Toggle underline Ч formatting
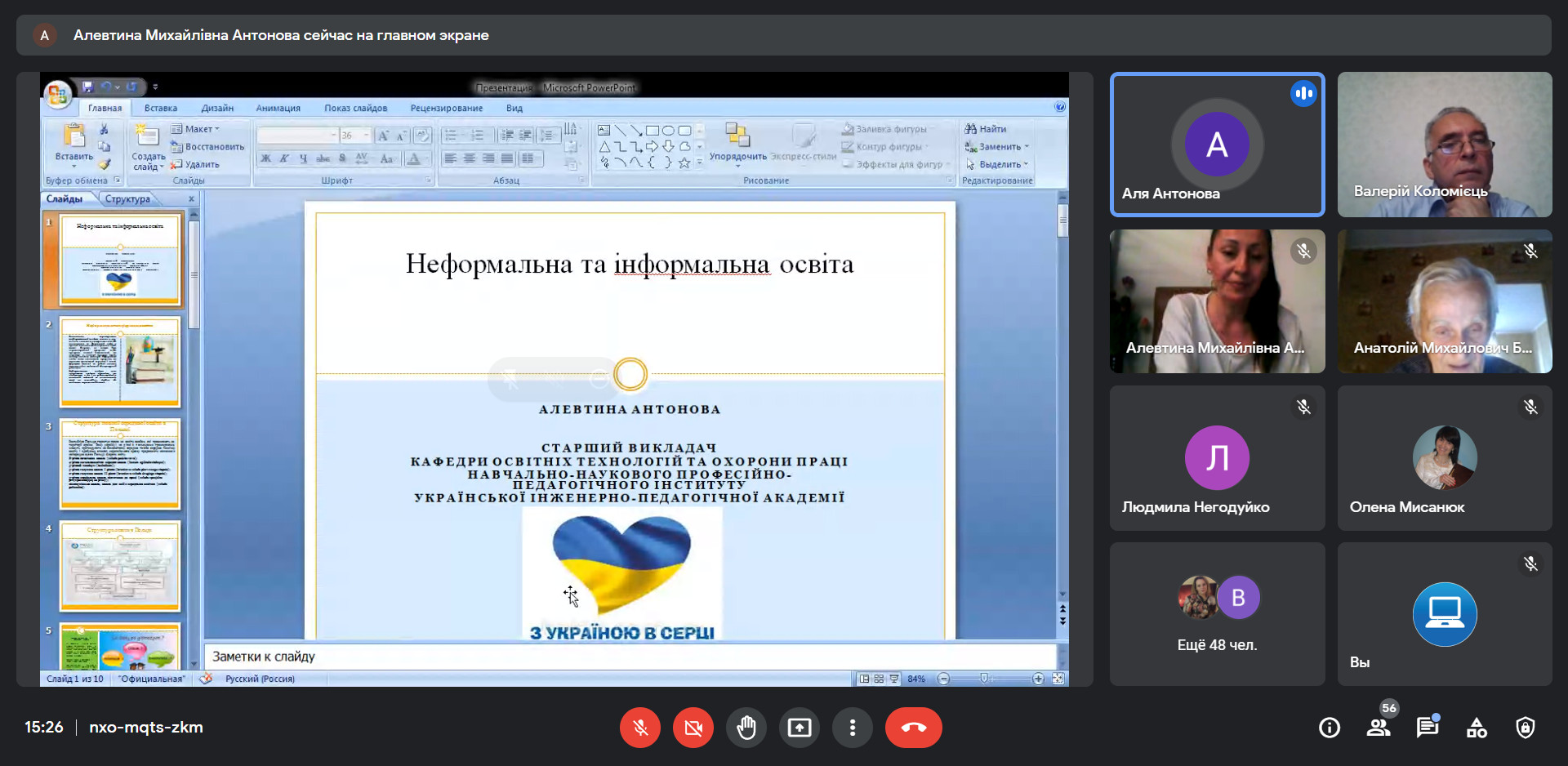 tap(303, 158)
